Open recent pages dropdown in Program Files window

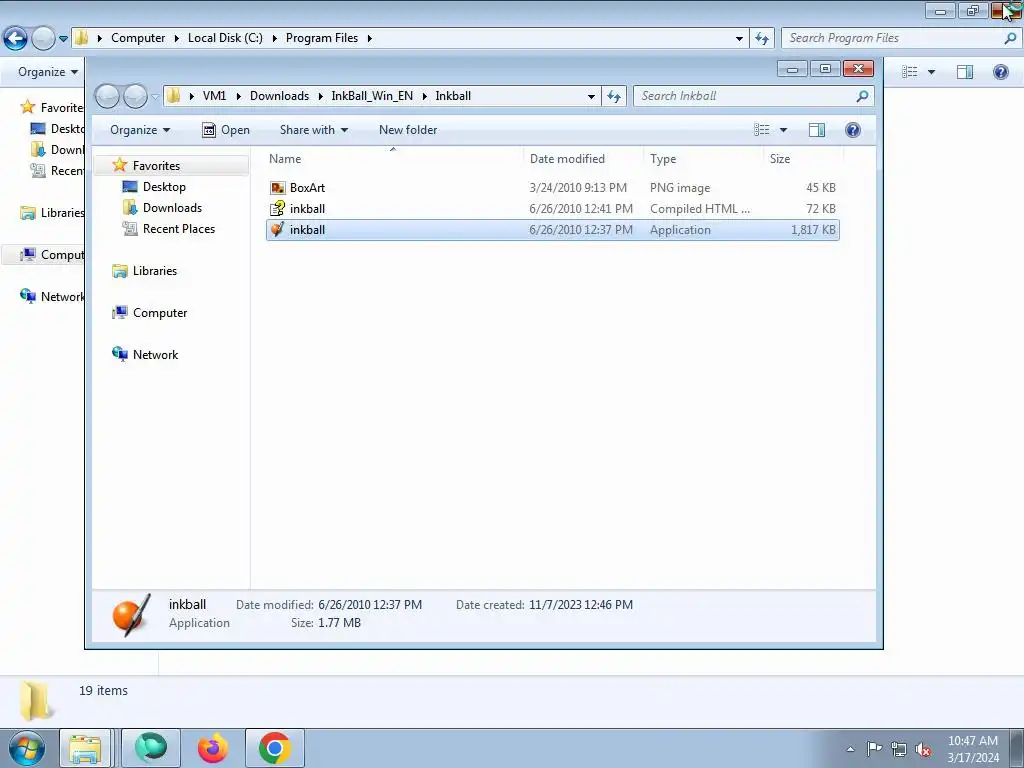coord(63,39)
